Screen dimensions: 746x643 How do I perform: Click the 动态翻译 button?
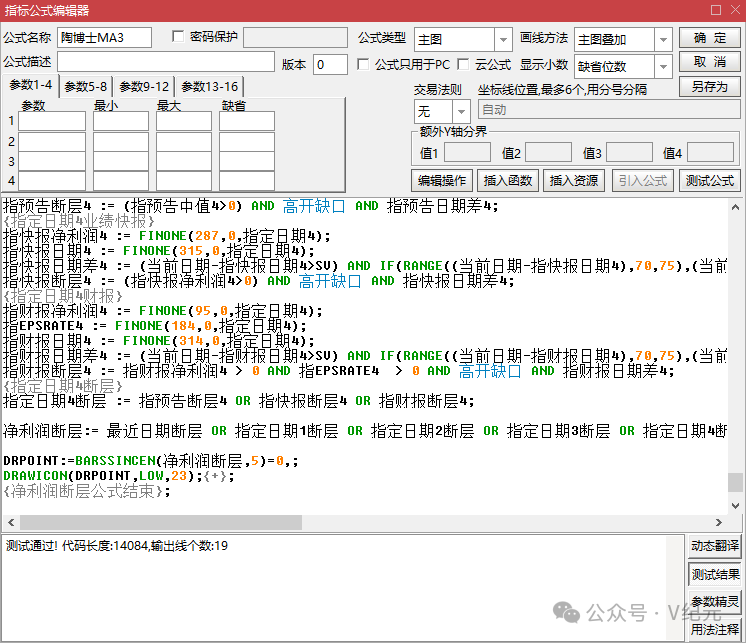click(x=715, y=546)
